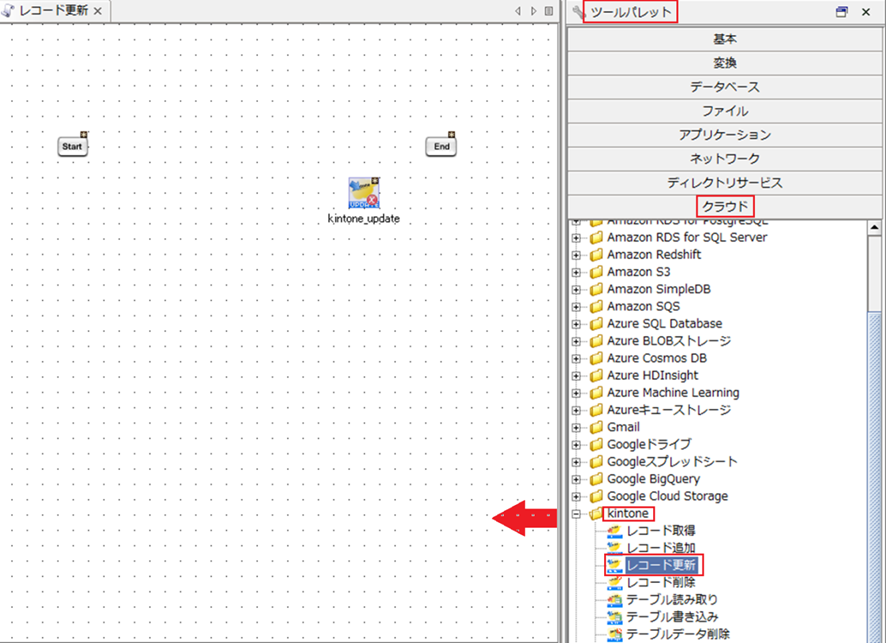Open the 基本 palette category
886x643 pixels.
tap(724, 39)
